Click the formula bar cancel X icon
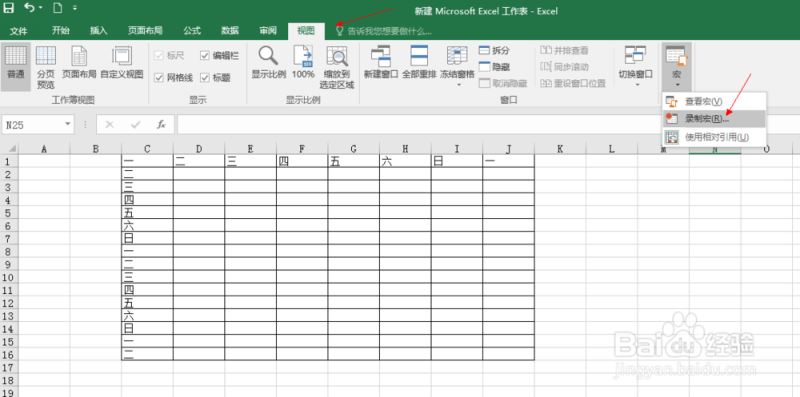 (x=110, y=125)
